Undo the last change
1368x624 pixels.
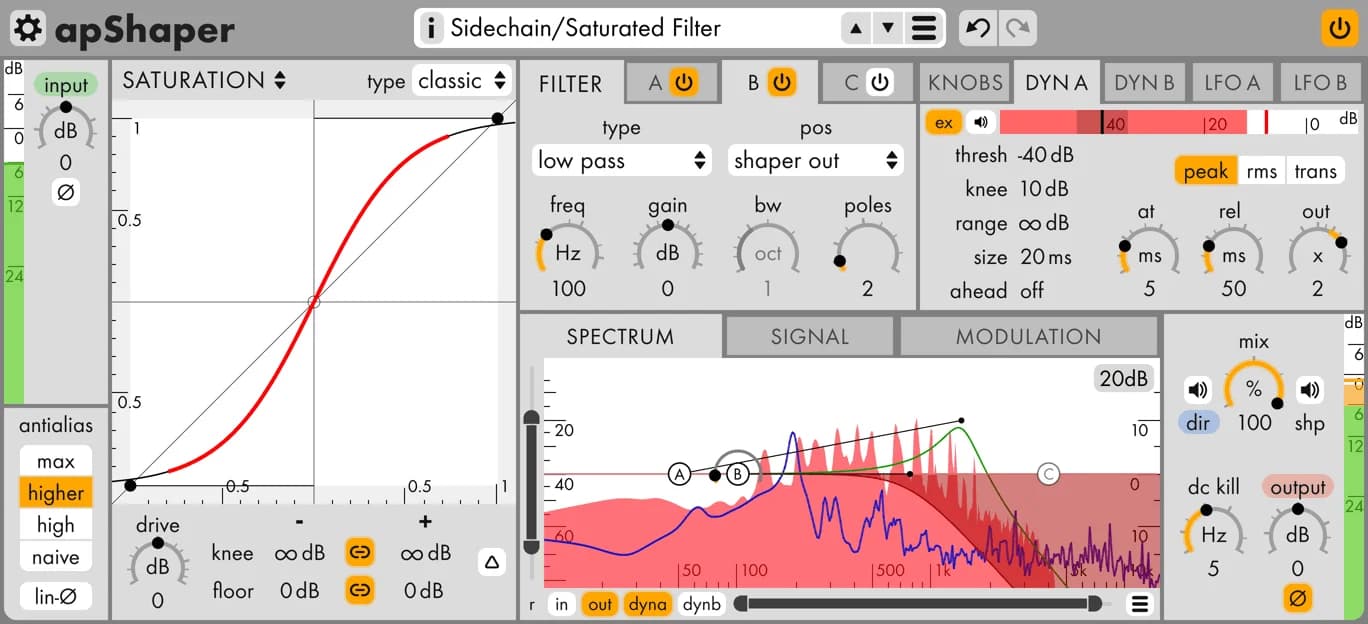pos(979,28)
